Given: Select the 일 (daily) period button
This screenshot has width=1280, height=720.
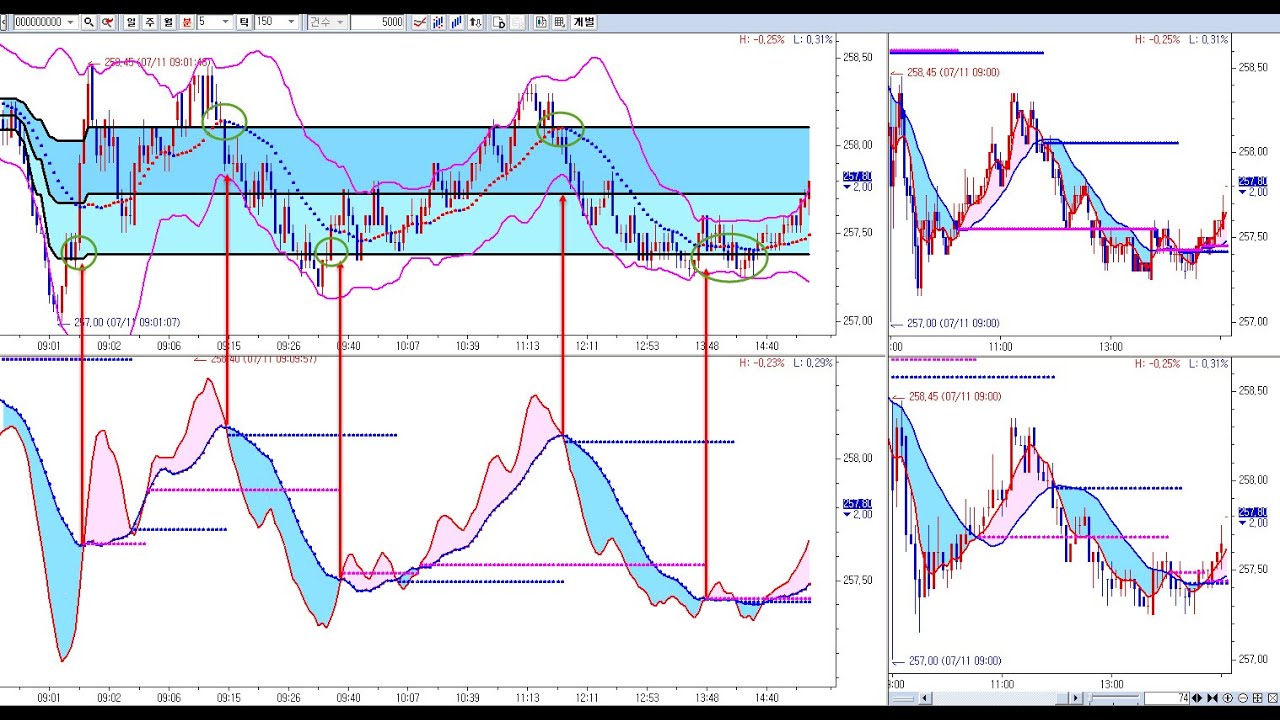Looking at the screenshot, I should (131, 22).
